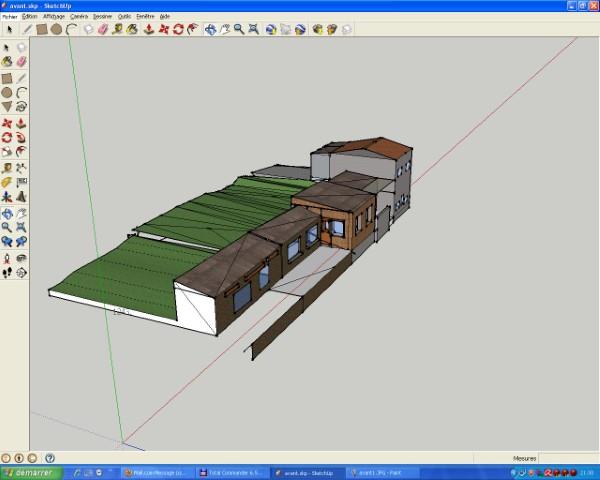Open the Outils menu
The width and height of the screenshot is (600, 480).
coord(124,17)
